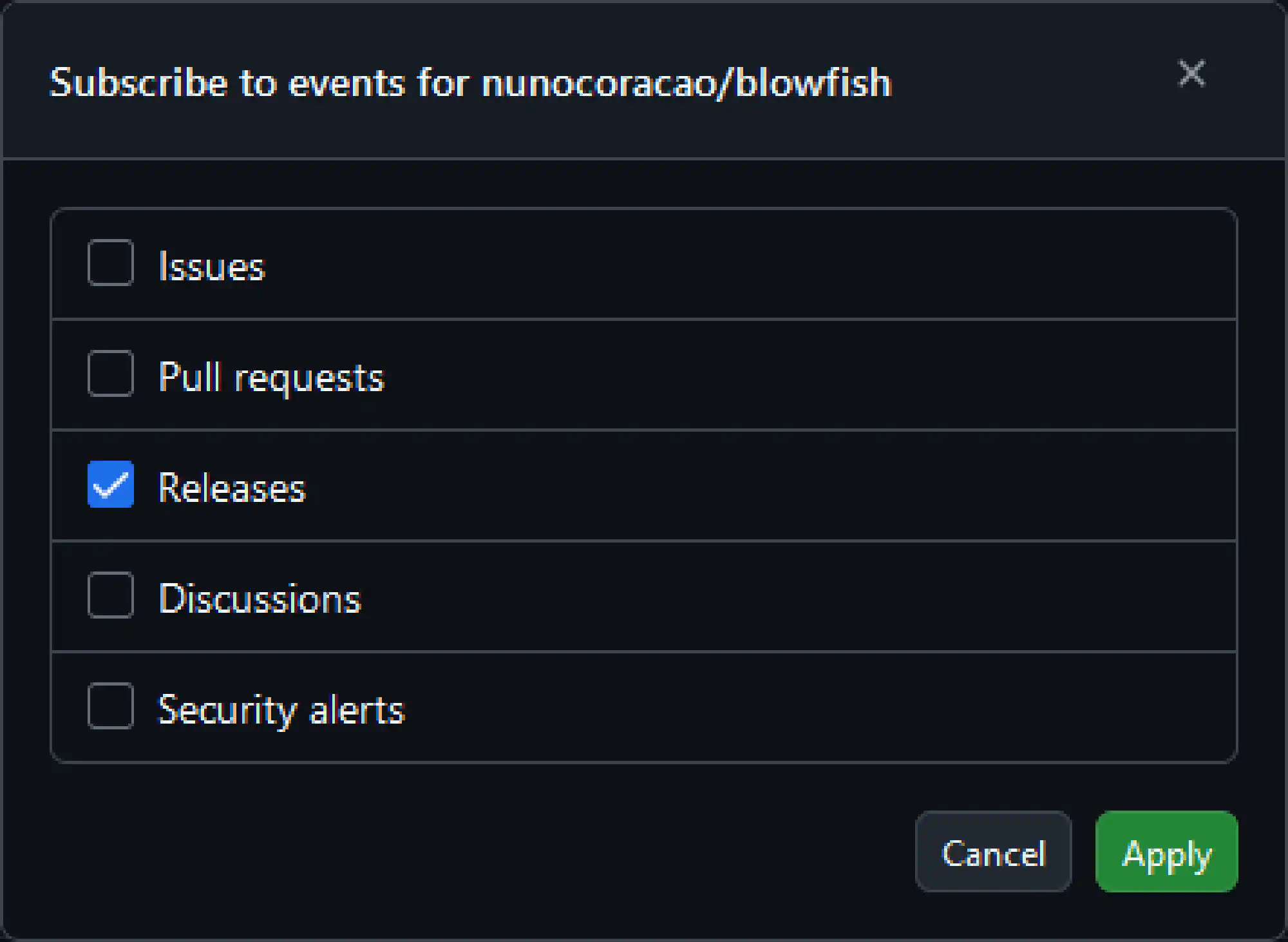Click the Pull requests label text
Viewport: 1288px width, 942px height.
271,378
